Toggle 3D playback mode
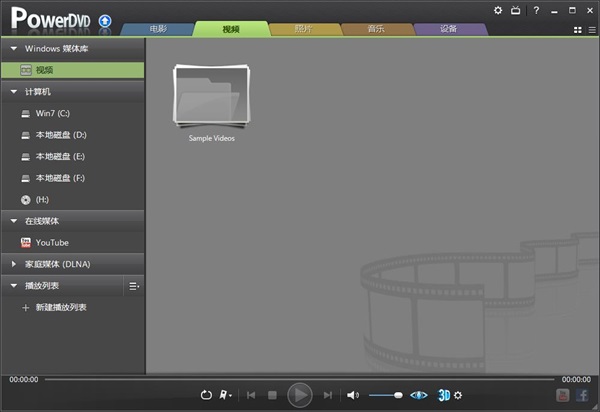Viewport: 600px width, 412px height. tap(444, 395)
